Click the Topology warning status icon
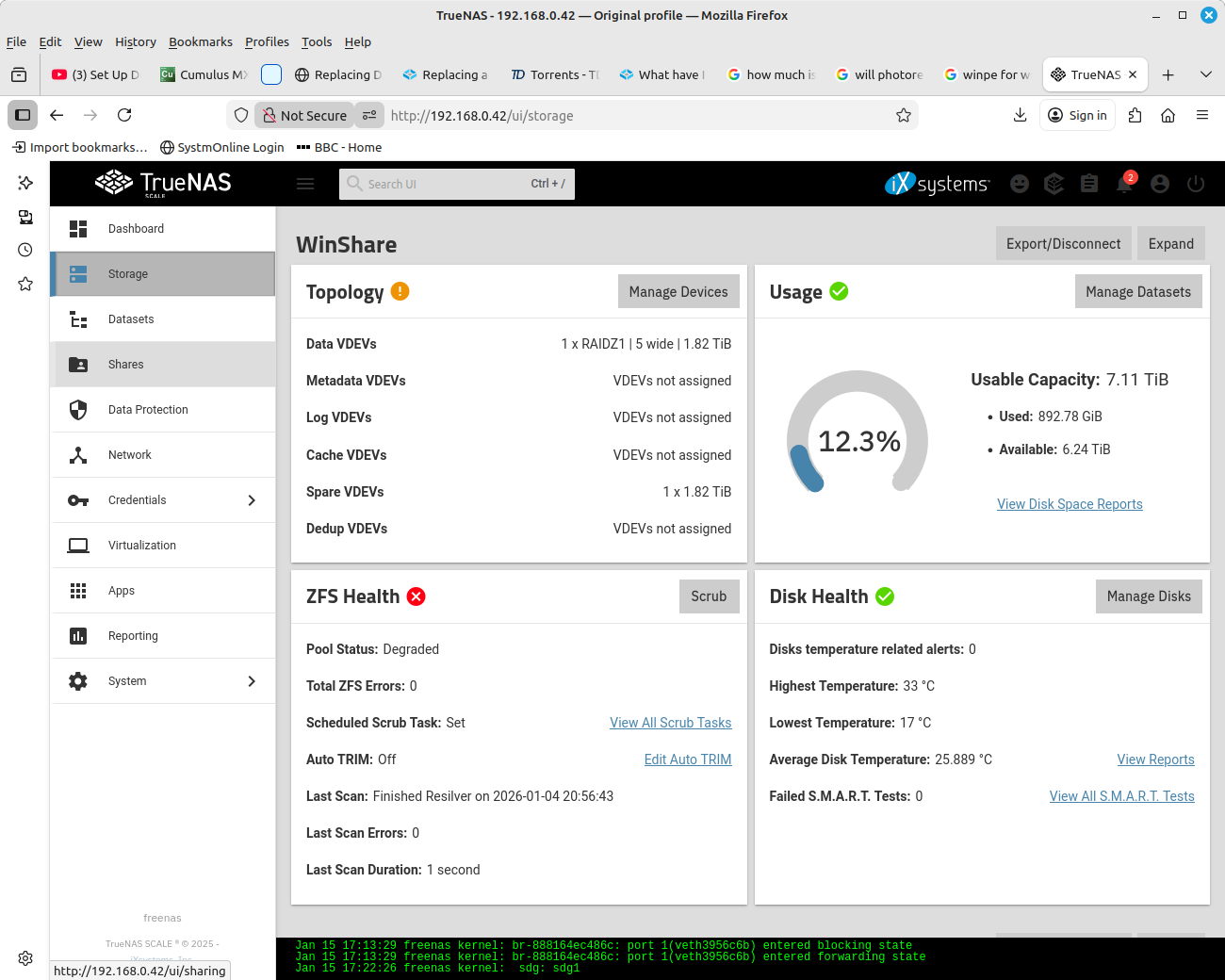 400,292
